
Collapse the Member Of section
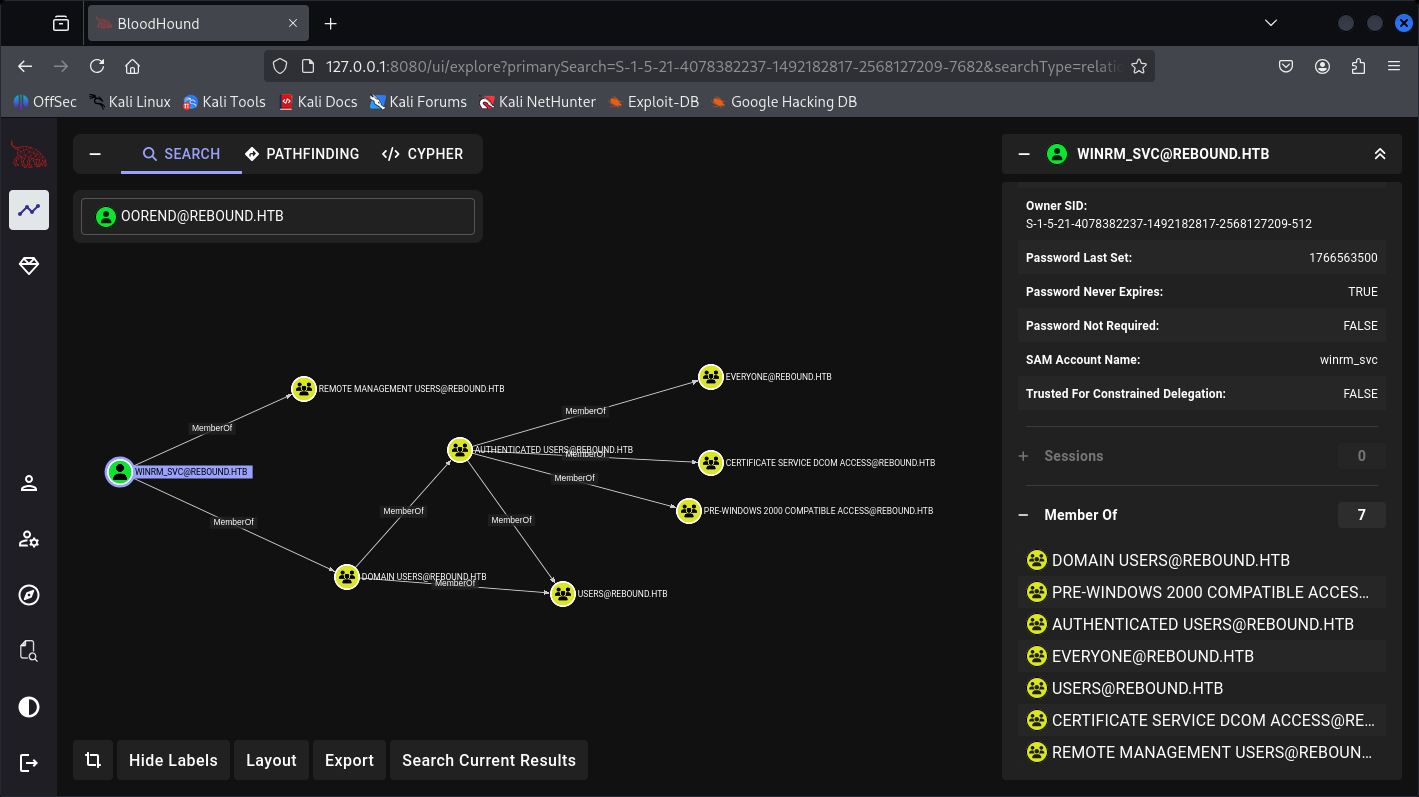pos(1023,515)
